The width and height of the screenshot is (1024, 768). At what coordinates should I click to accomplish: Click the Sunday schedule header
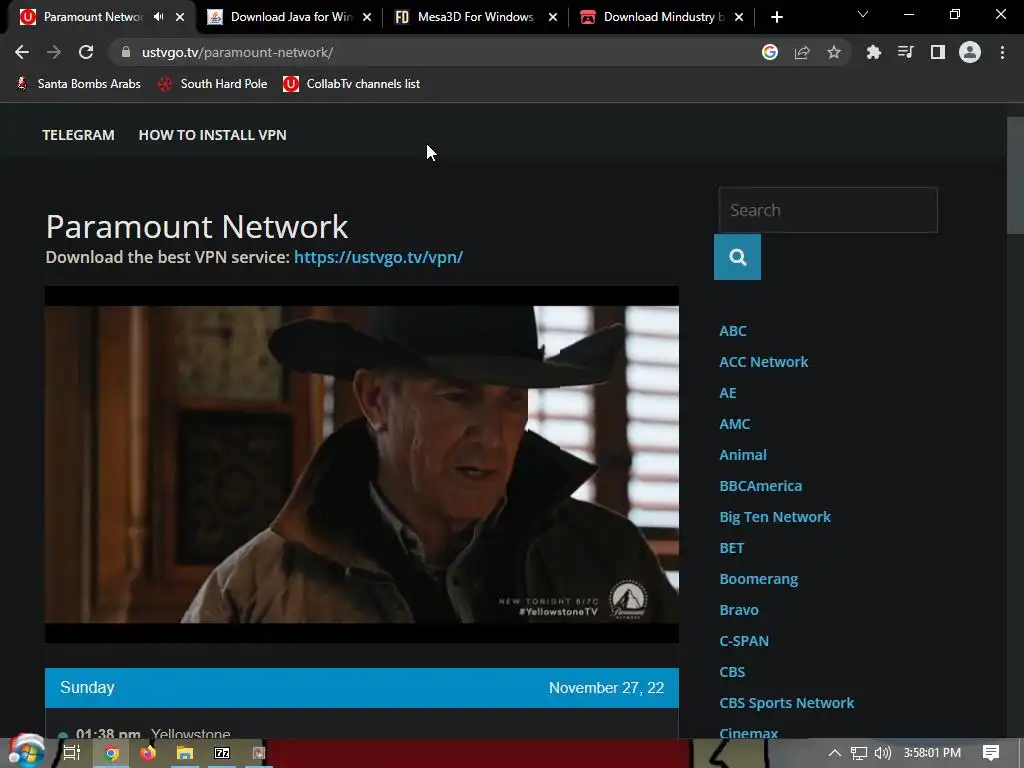(x=362, y=688)
